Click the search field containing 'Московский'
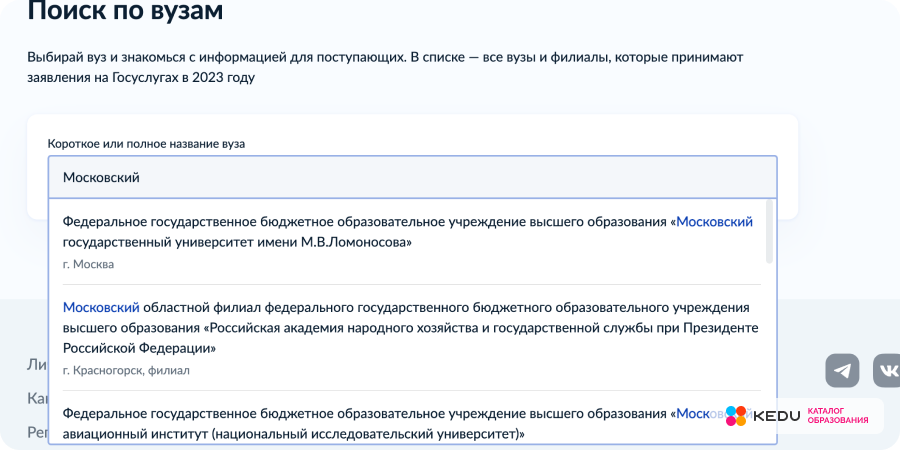The height and width of the screenshot is (450, 900). point(412,177)
